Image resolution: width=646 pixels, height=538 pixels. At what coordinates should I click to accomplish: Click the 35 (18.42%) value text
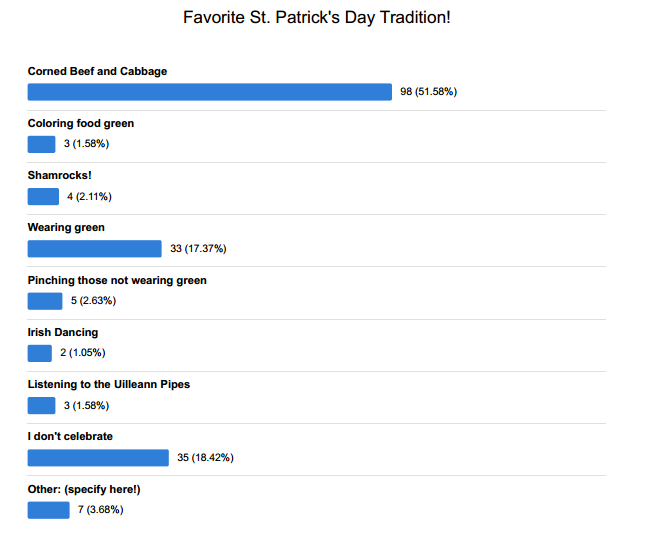coord(205,458)
